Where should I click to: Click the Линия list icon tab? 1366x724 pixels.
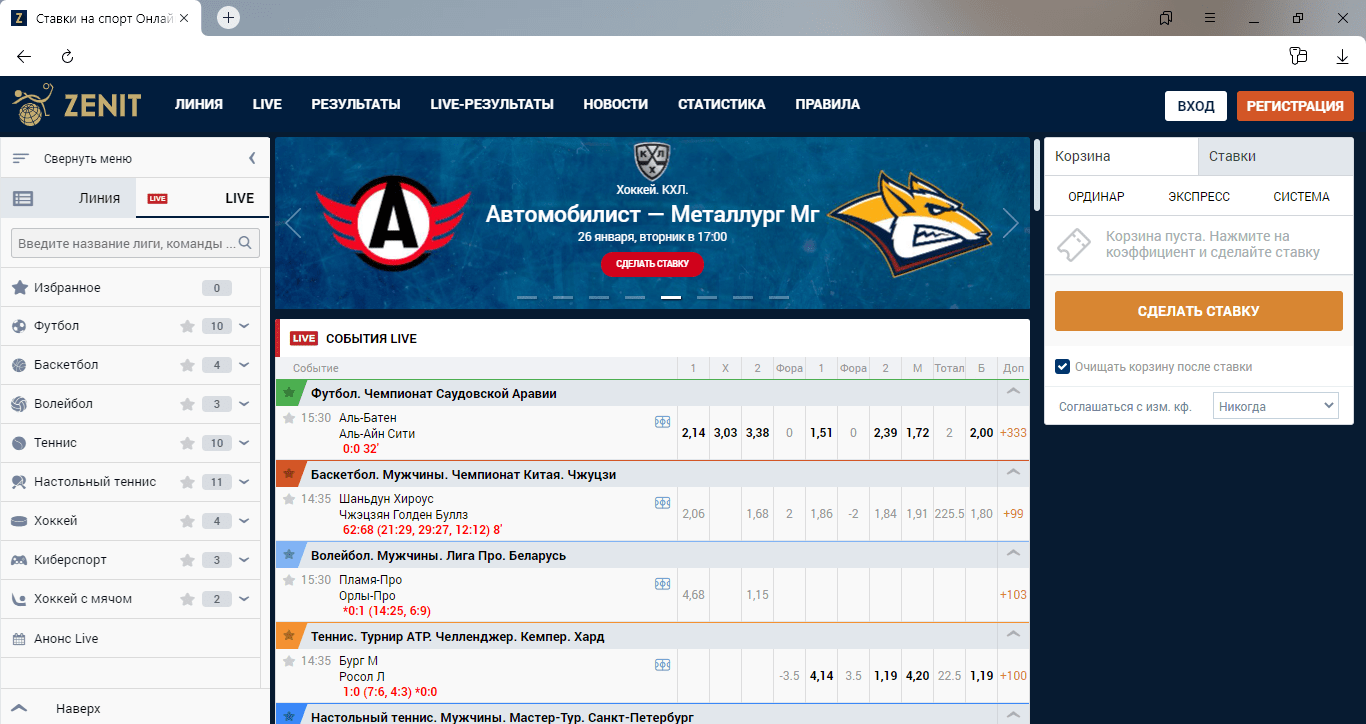coord(23,198)
